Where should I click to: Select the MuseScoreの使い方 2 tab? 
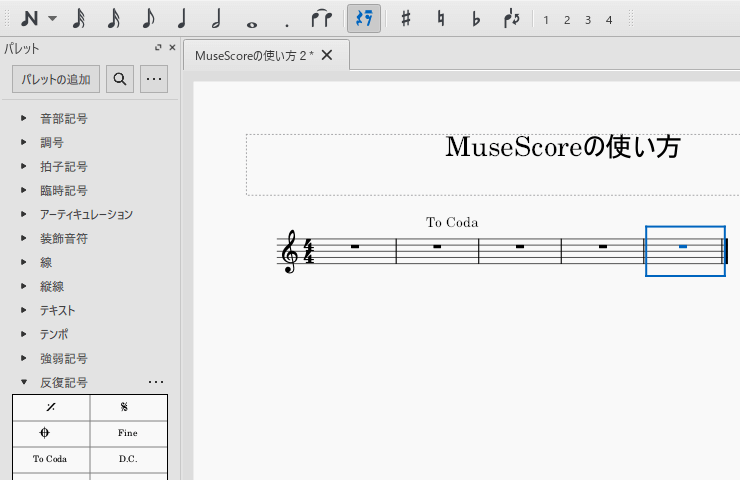[x=254, y=55]
